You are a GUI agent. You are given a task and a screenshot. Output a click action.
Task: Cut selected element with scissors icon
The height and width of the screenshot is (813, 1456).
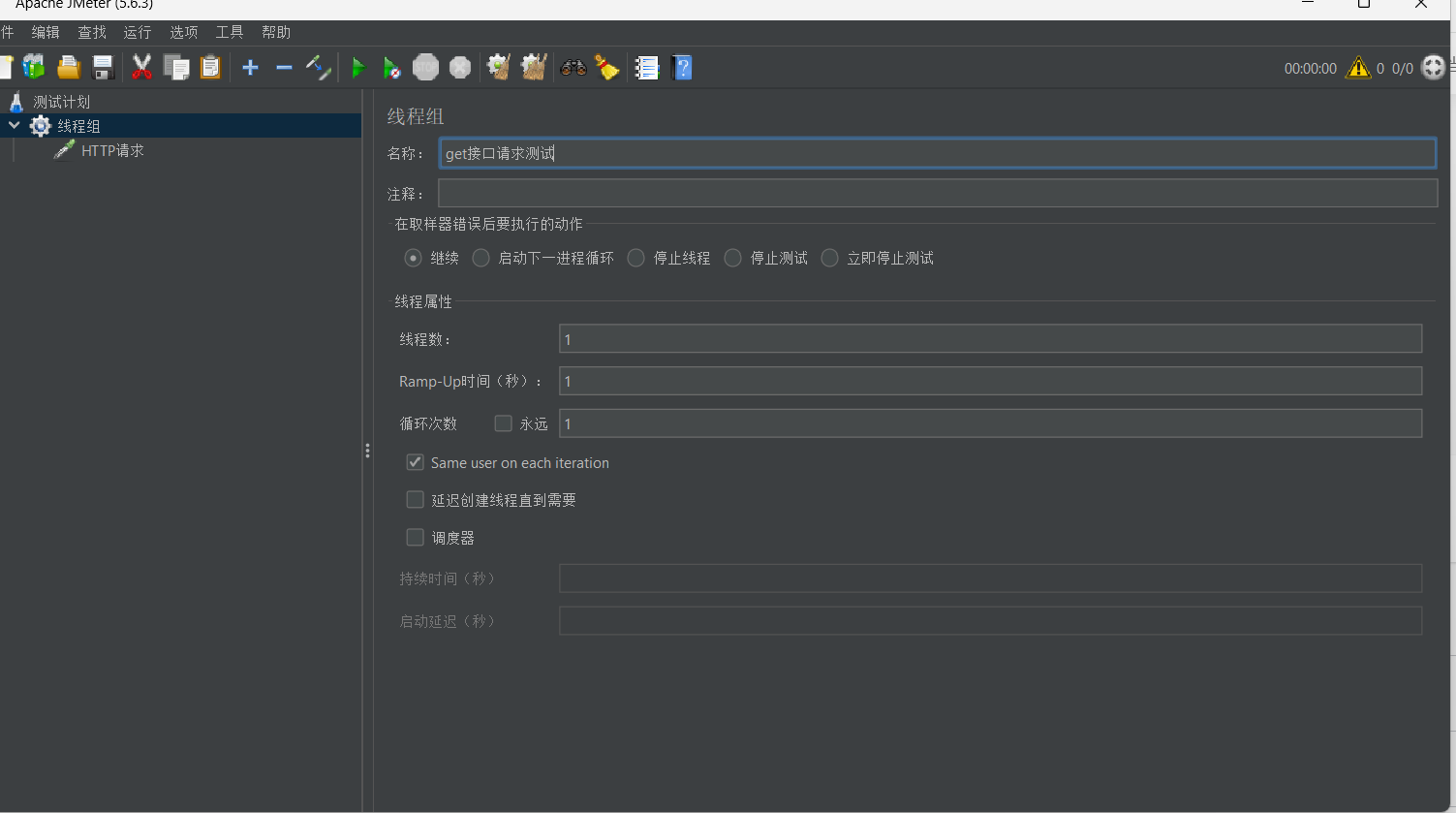(x=142, y=67)
